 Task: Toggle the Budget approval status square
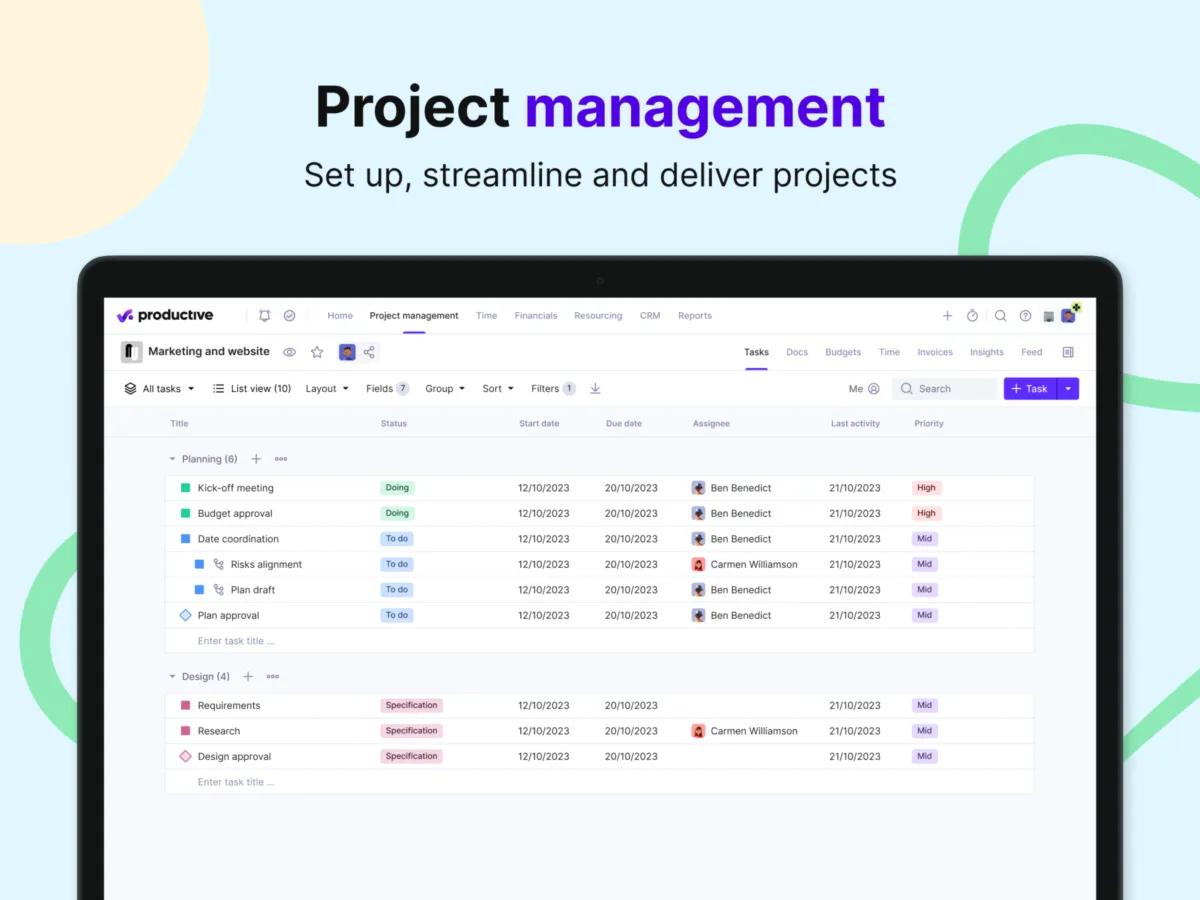[x=185, y=513]
